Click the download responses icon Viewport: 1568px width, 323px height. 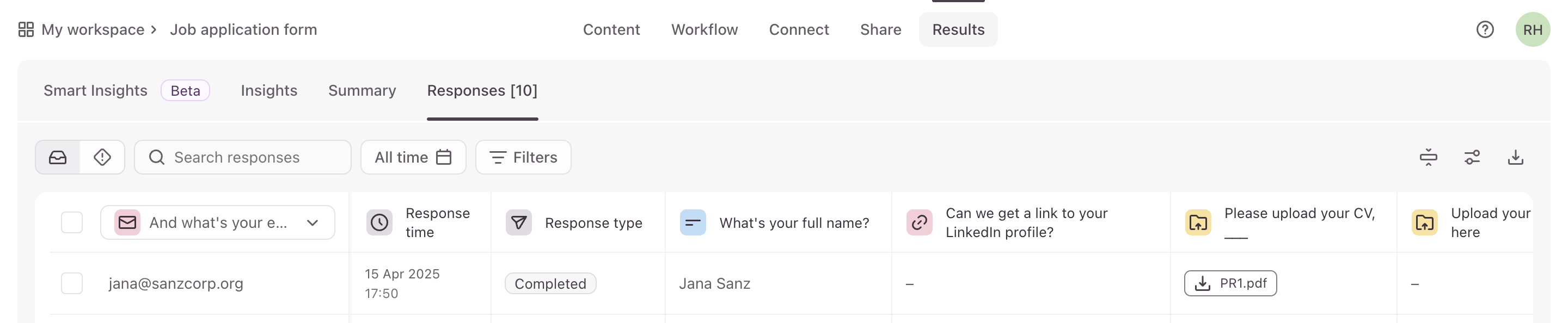pyautogui.click(x=1515, y=158)
